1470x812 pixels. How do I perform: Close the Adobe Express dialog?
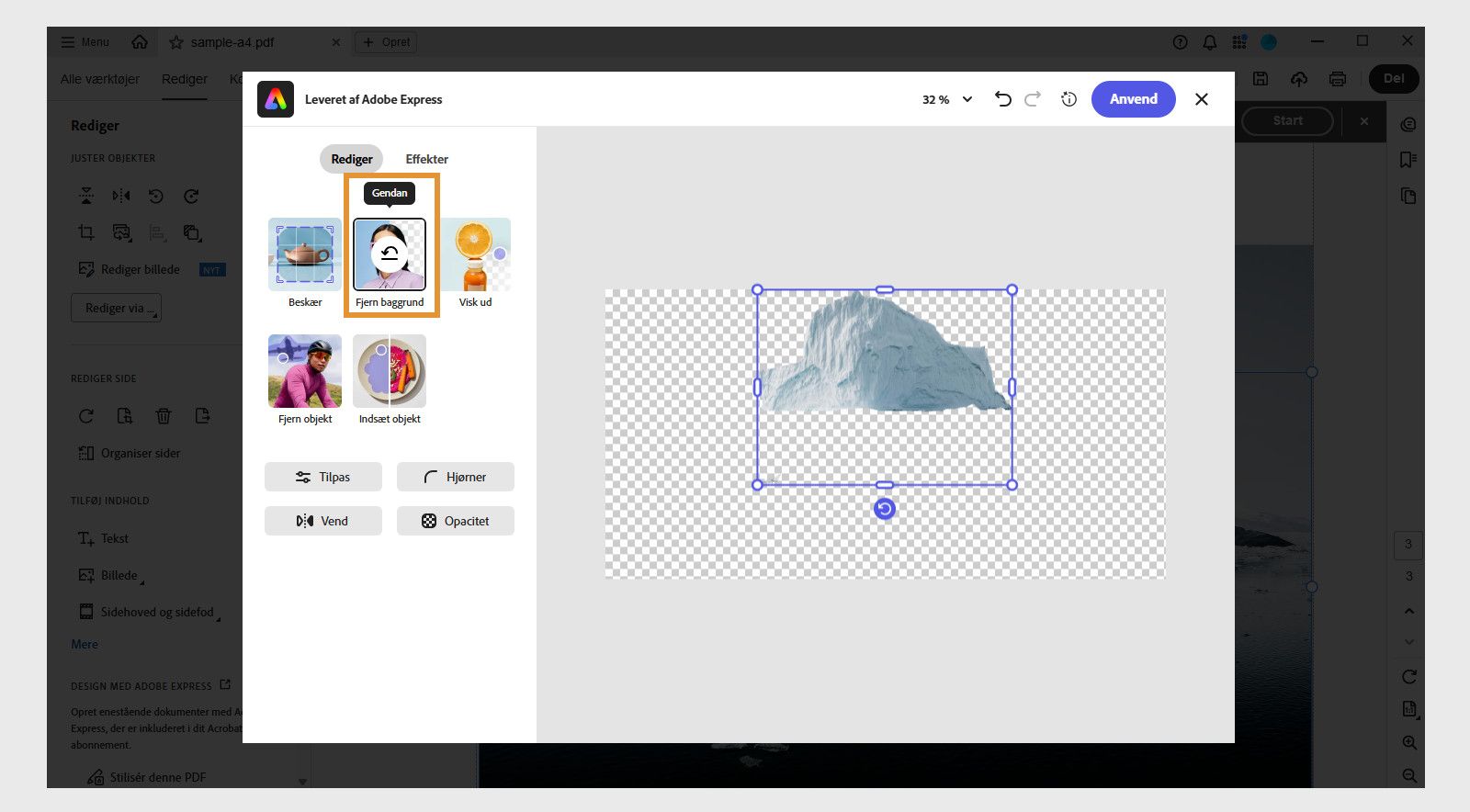click(x=1202, y=99)
